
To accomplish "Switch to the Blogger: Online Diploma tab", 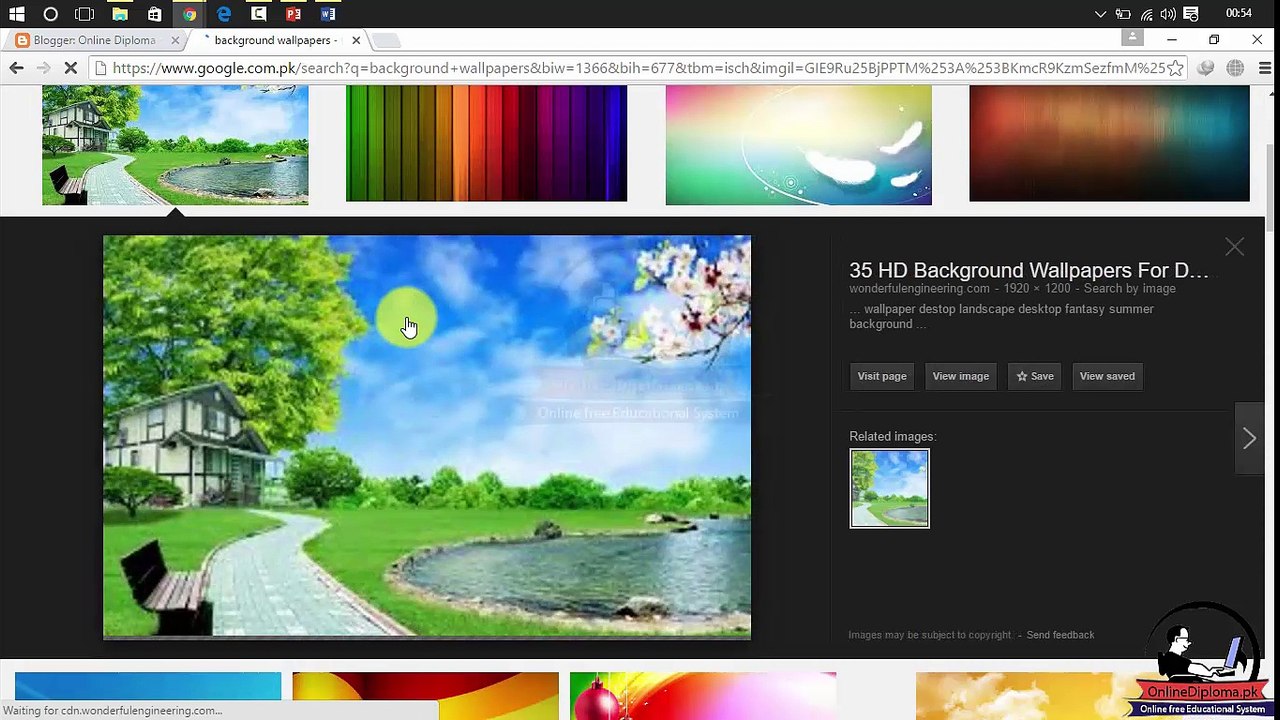I will click(94, 40).
